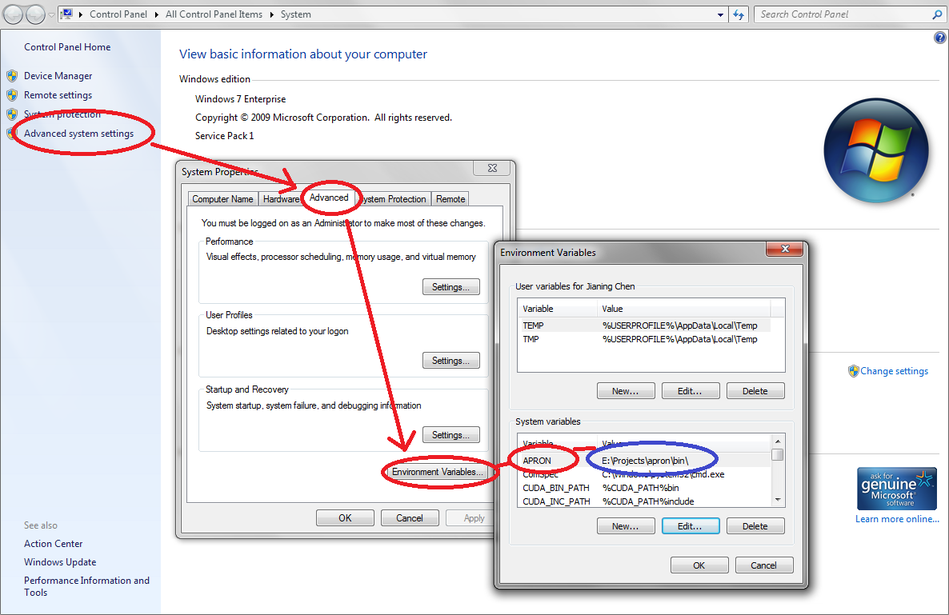This screenshot has height=615, width=949.
Task: Click OK in System Properties dialog
Action: (x=345, y=518)
